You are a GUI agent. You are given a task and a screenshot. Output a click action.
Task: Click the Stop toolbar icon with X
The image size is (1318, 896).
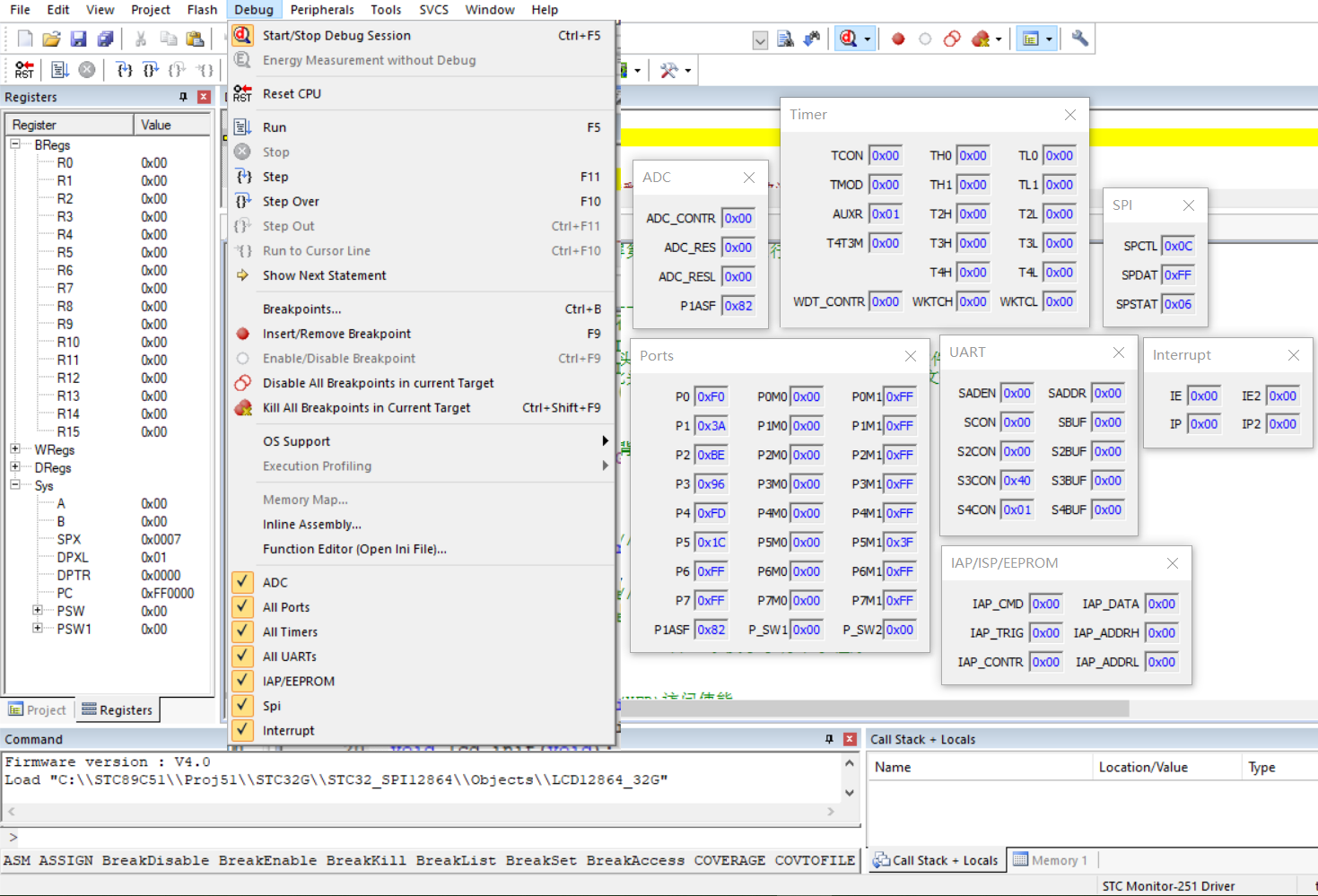[87, 70]
